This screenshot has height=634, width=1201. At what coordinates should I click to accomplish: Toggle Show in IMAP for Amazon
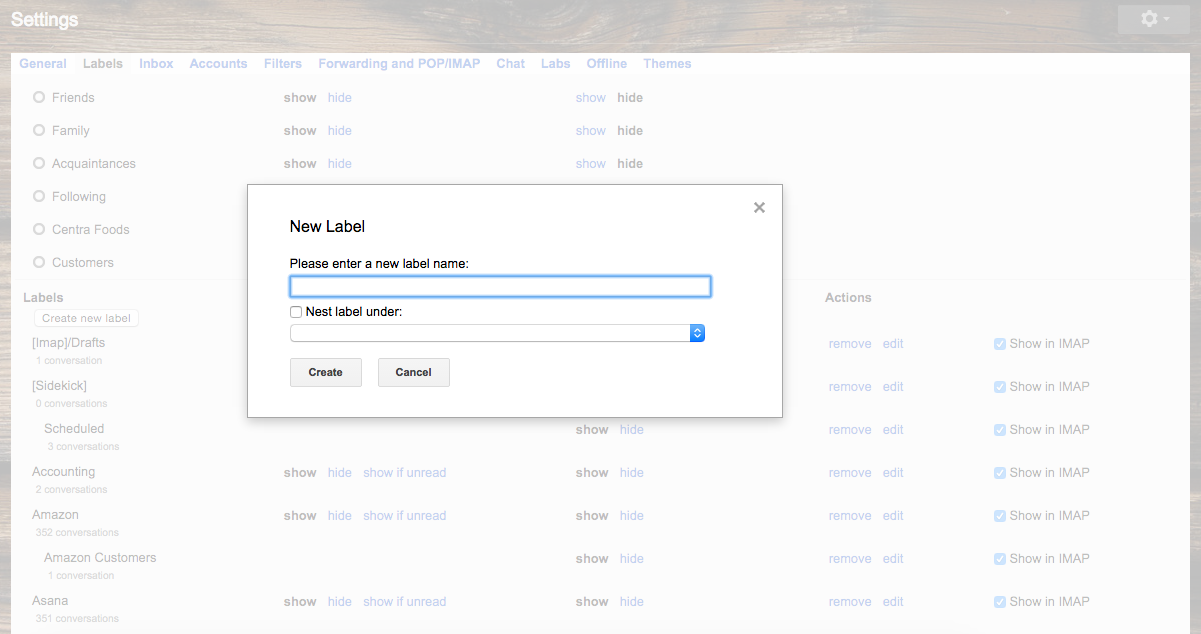pos(1000,515)
